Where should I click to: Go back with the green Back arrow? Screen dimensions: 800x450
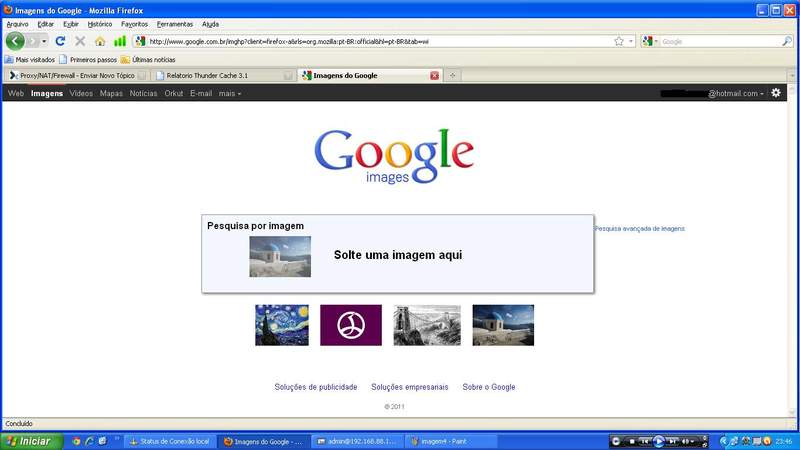coord(15,41)
